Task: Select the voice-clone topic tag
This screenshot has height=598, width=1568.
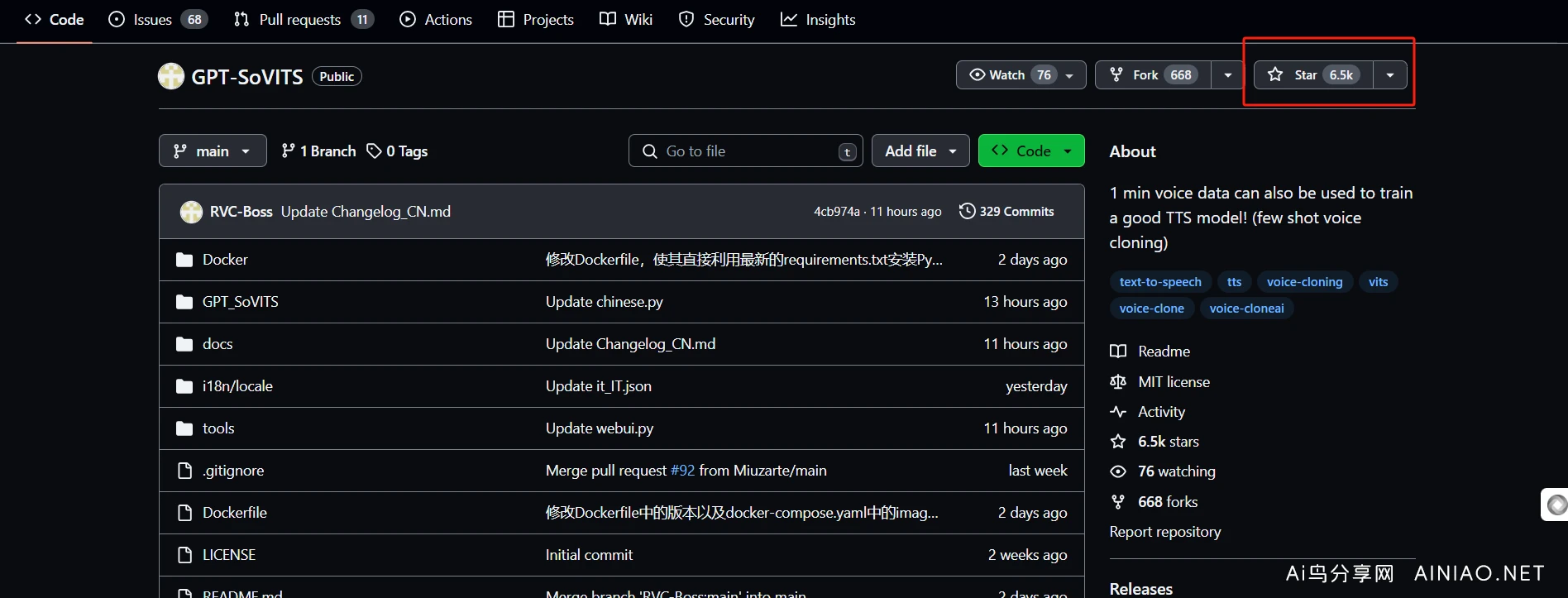Action: (1152, 309)
